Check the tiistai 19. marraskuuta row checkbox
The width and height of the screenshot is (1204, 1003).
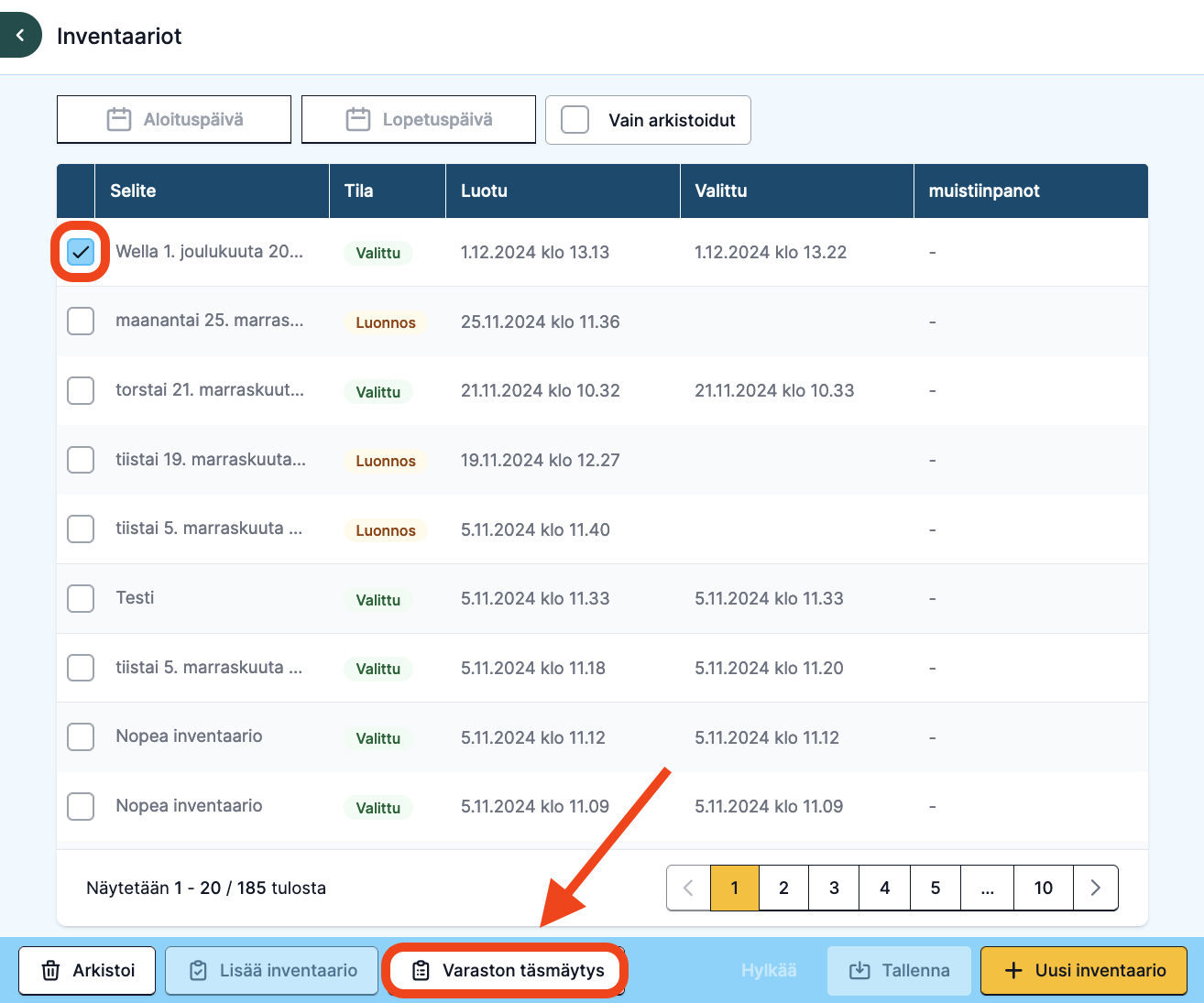tap(81, 460)
